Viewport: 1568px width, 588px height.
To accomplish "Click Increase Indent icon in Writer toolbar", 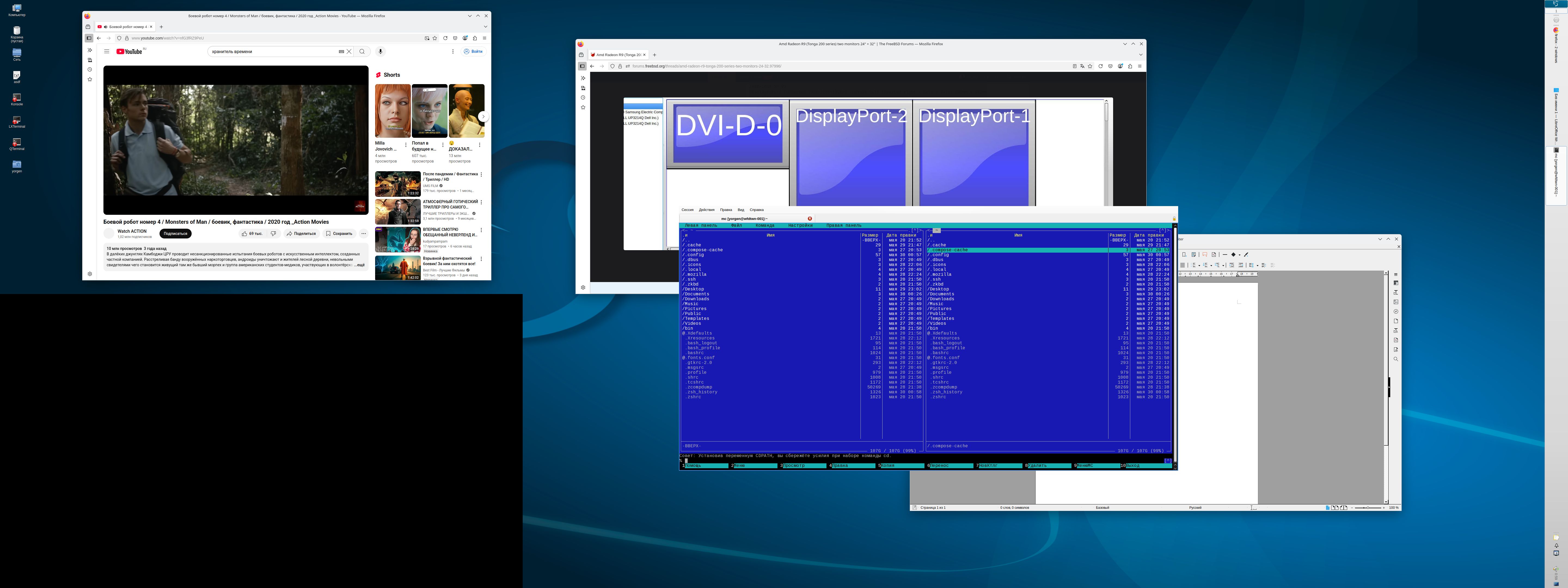I will [x=1232, y=265].
